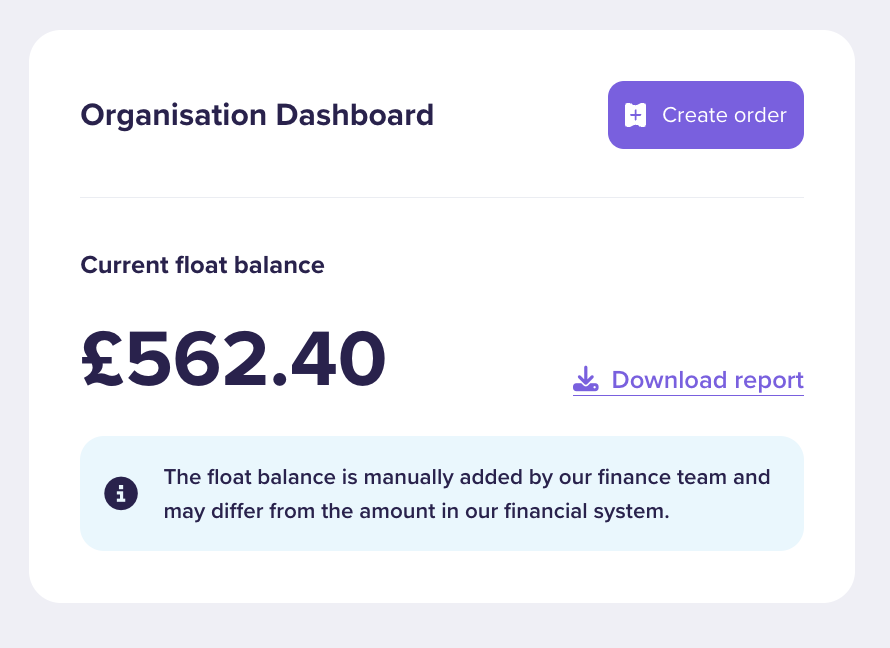Open the Download report link
This screenshot has width=890, height=648.
(689, 380)
